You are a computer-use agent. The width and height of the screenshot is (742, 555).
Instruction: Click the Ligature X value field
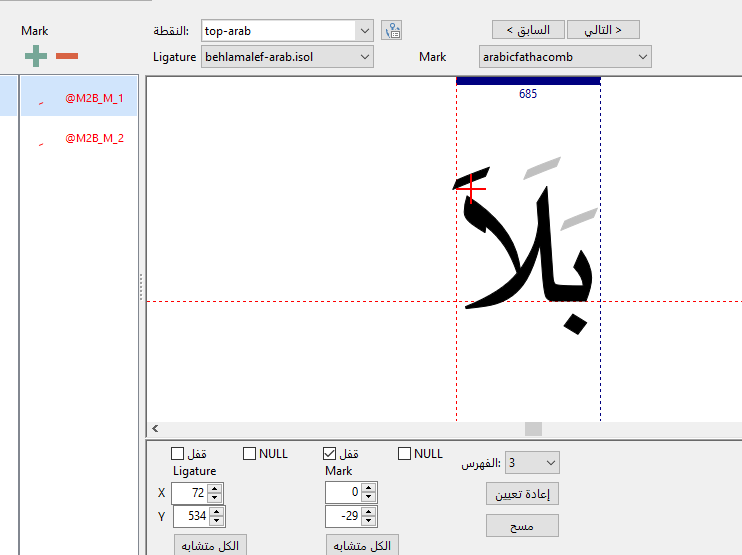click(189, 493)
